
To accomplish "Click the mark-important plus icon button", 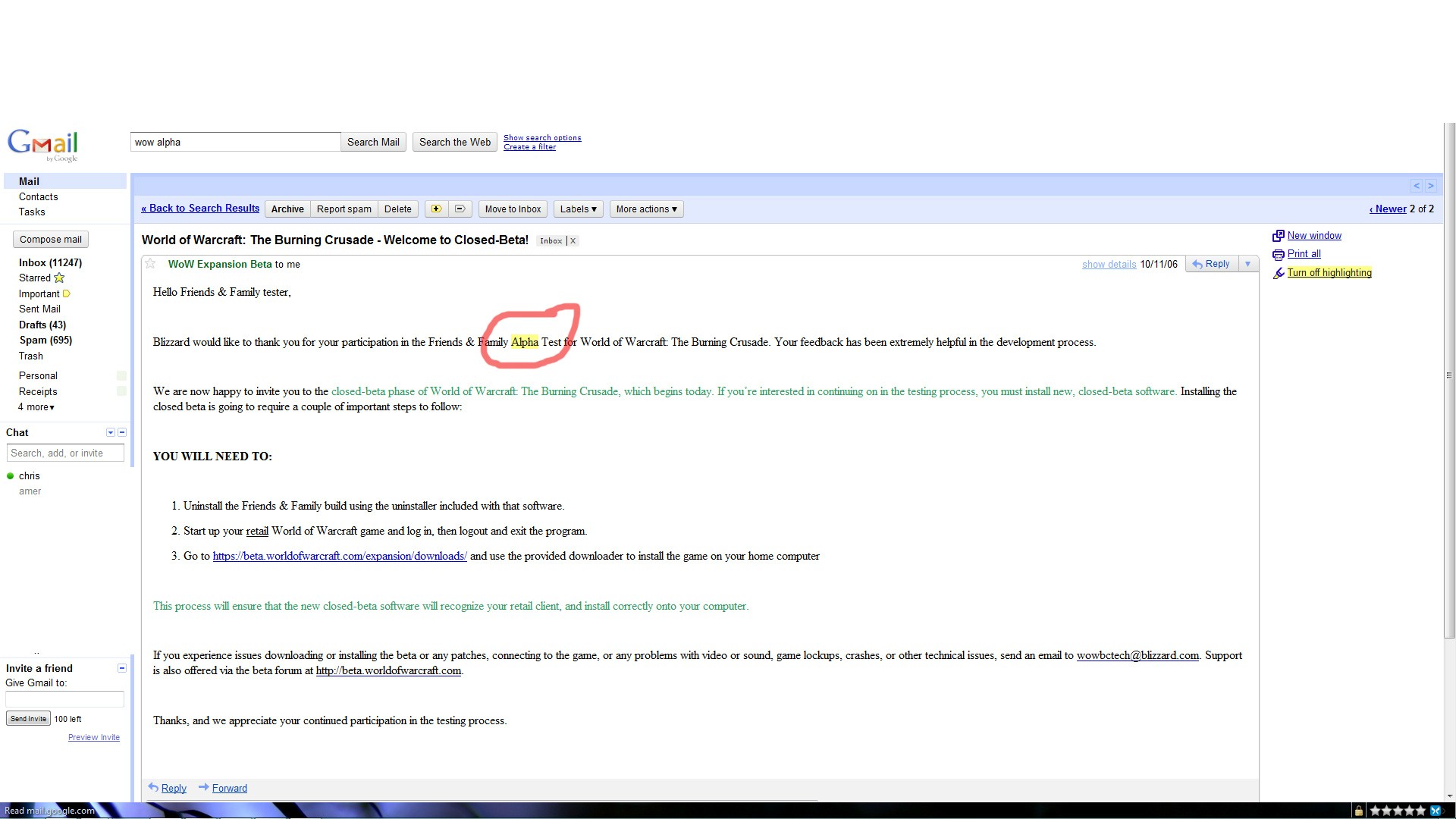I will click(436, 209).
